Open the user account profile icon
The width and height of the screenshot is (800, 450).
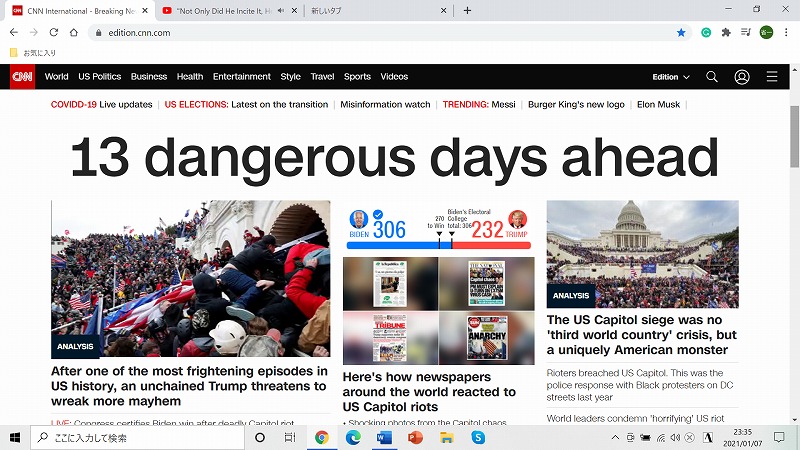pyautogui.click(x=742, y=77)
